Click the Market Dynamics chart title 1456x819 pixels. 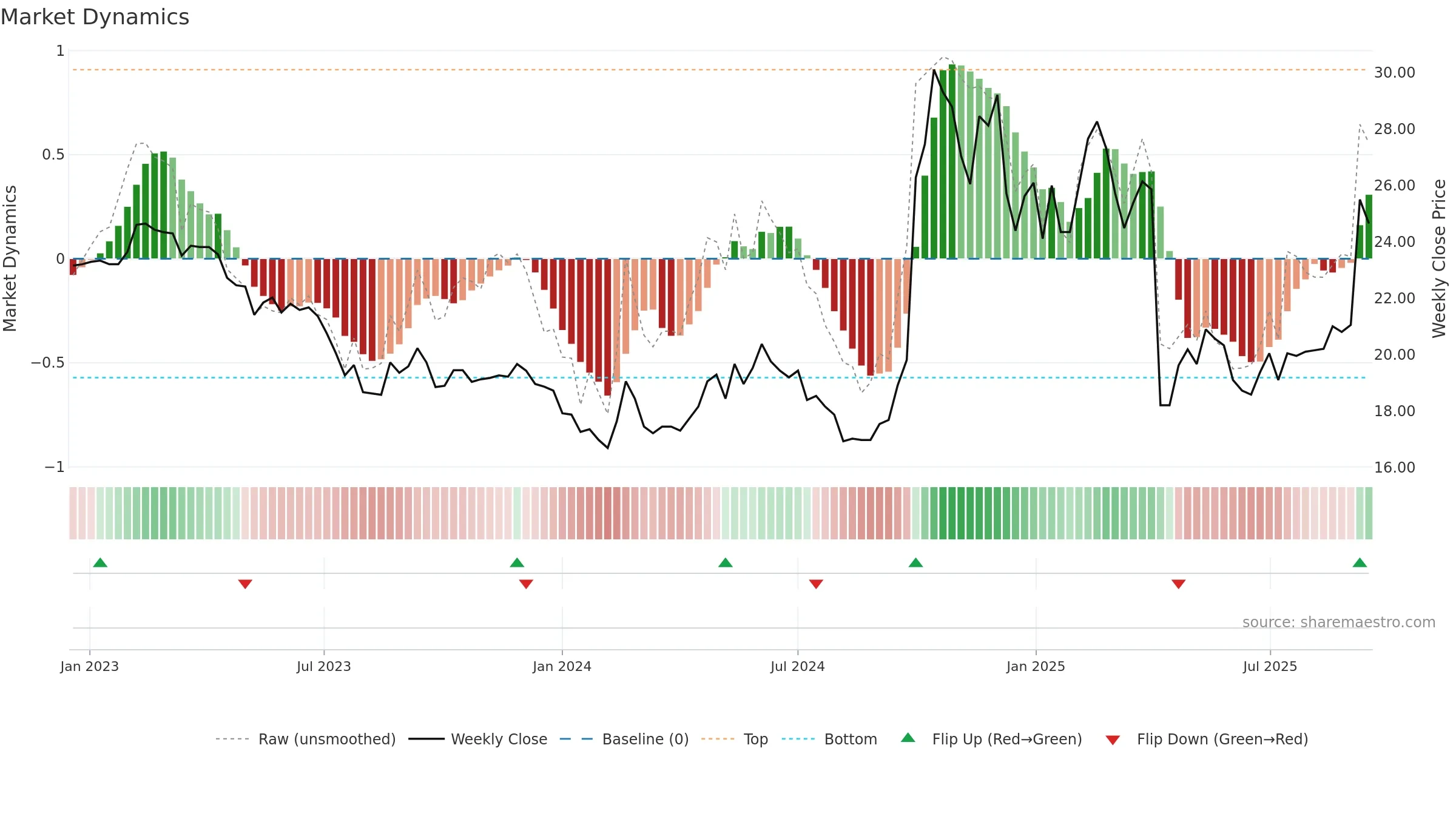95,17
